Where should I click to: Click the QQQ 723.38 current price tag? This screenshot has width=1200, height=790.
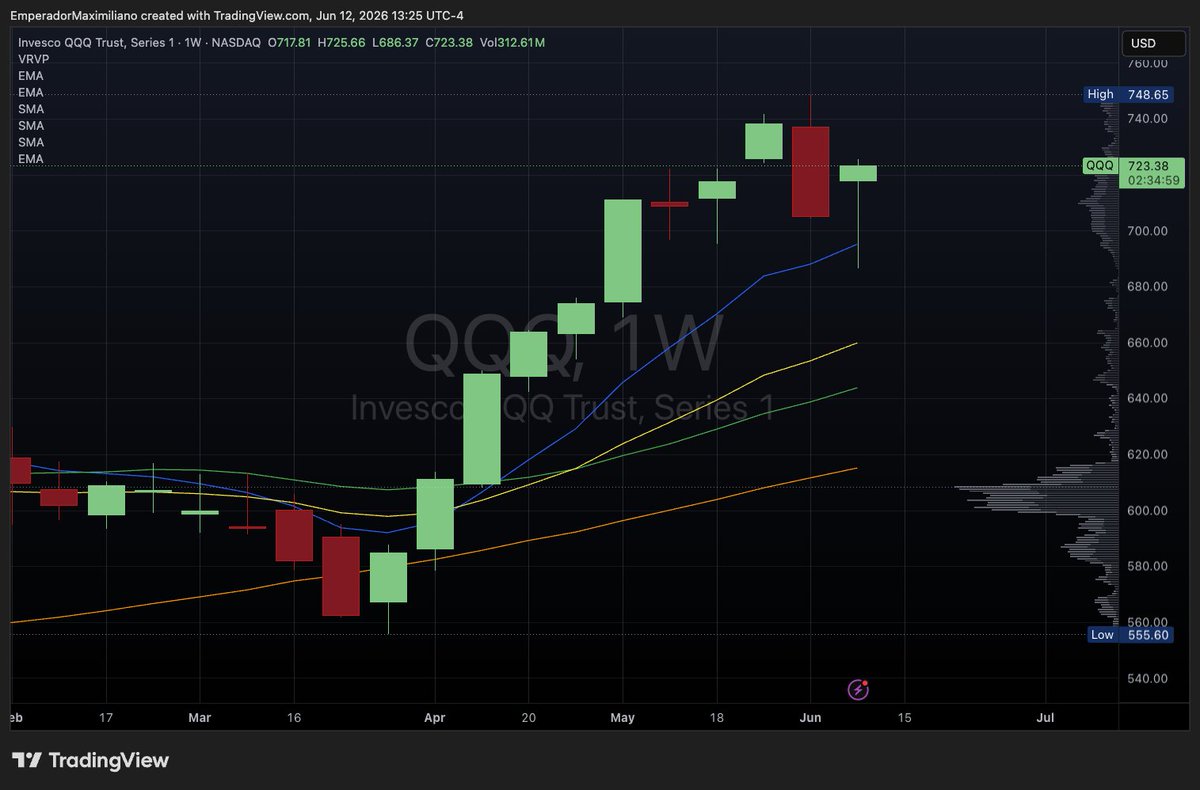[x=1134, y=166]
